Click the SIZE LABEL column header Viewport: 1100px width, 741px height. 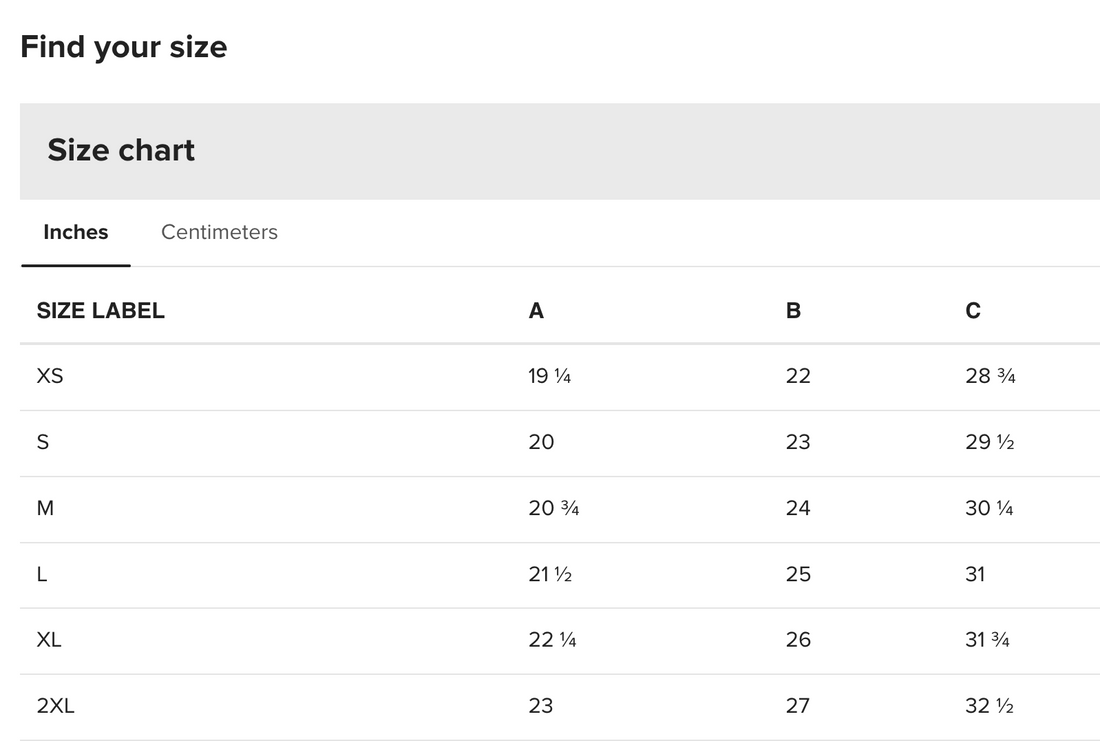click(x=100, y=311)
